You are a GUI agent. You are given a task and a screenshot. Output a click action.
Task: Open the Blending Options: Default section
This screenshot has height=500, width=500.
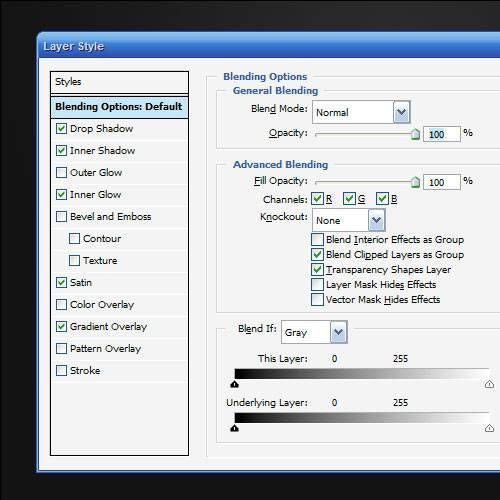point(119,107)
